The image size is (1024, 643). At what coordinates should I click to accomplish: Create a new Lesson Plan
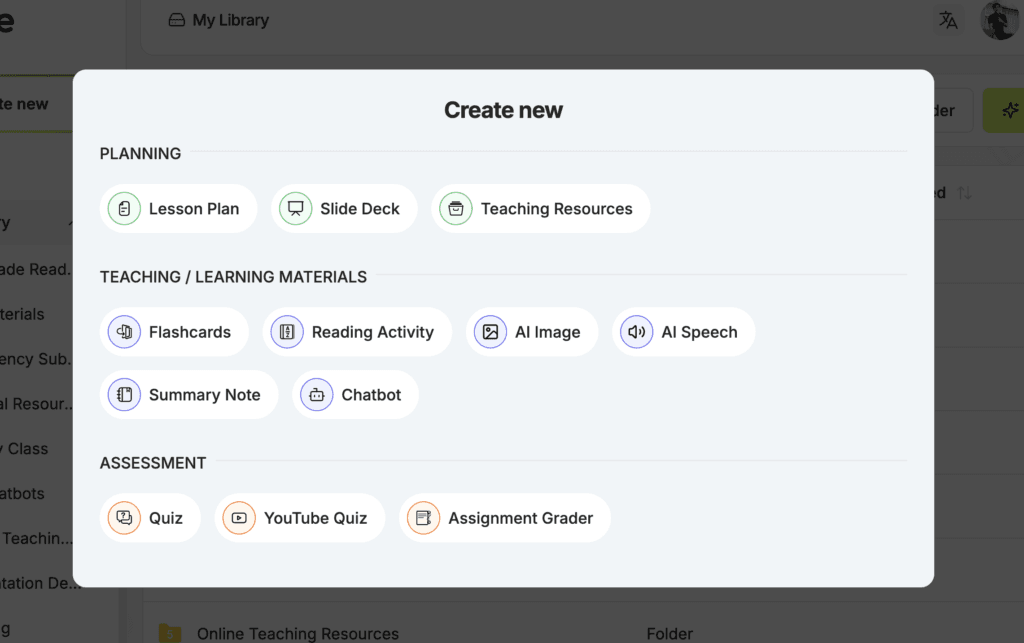click(x=178, y=209)
